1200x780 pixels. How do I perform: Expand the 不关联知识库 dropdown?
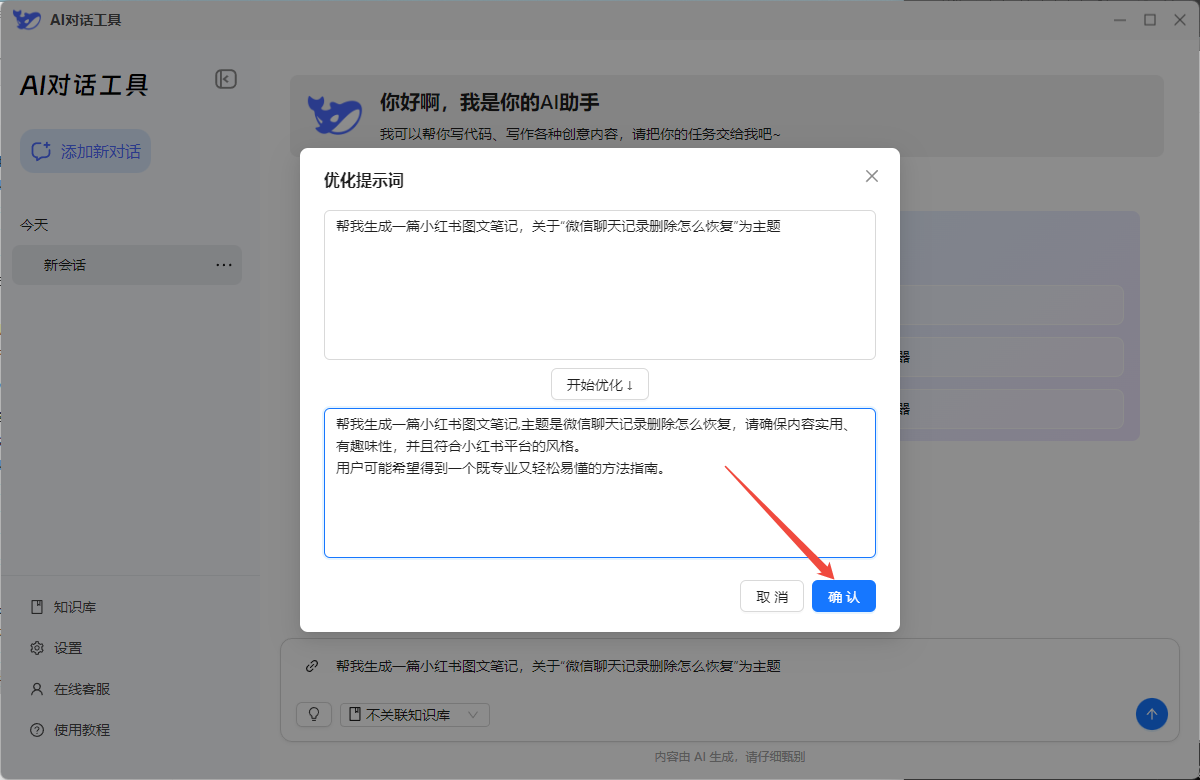415,715
